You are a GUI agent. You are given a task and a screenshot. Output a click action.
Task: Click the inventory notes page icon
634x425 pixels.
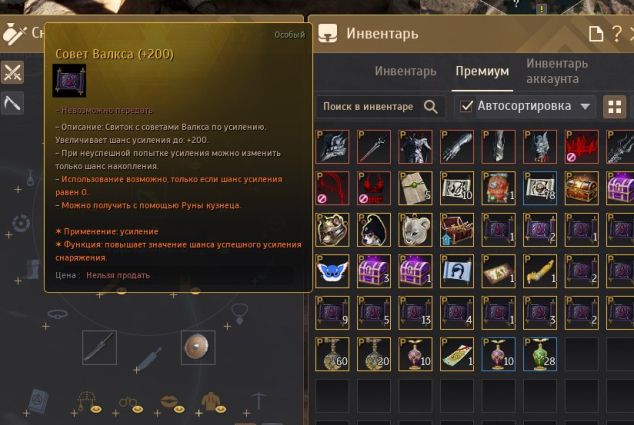[x=596, y=34]
